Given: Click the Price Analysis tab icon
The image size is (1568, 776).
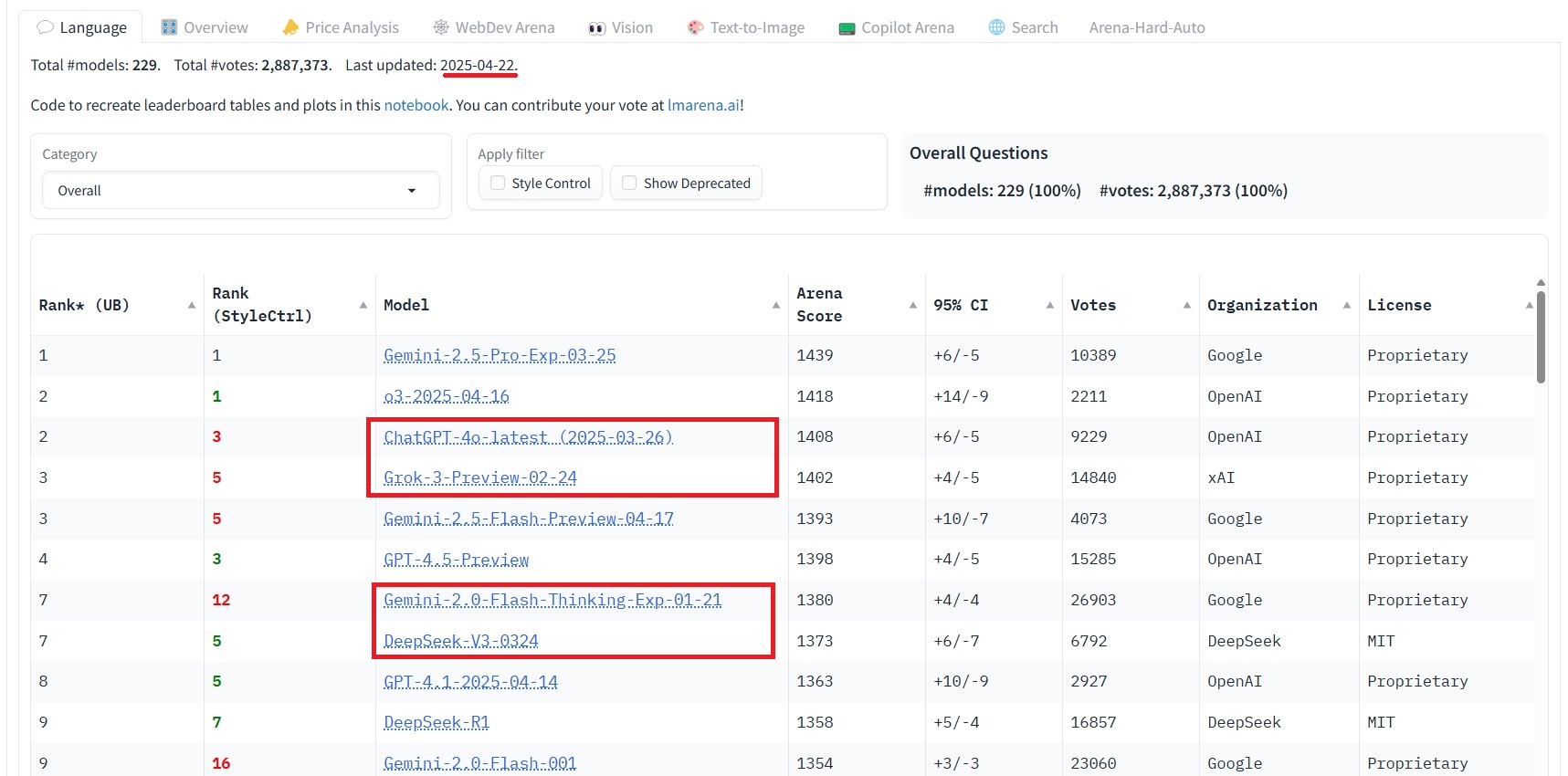Looking at the screenshot, I should point(290,27).
